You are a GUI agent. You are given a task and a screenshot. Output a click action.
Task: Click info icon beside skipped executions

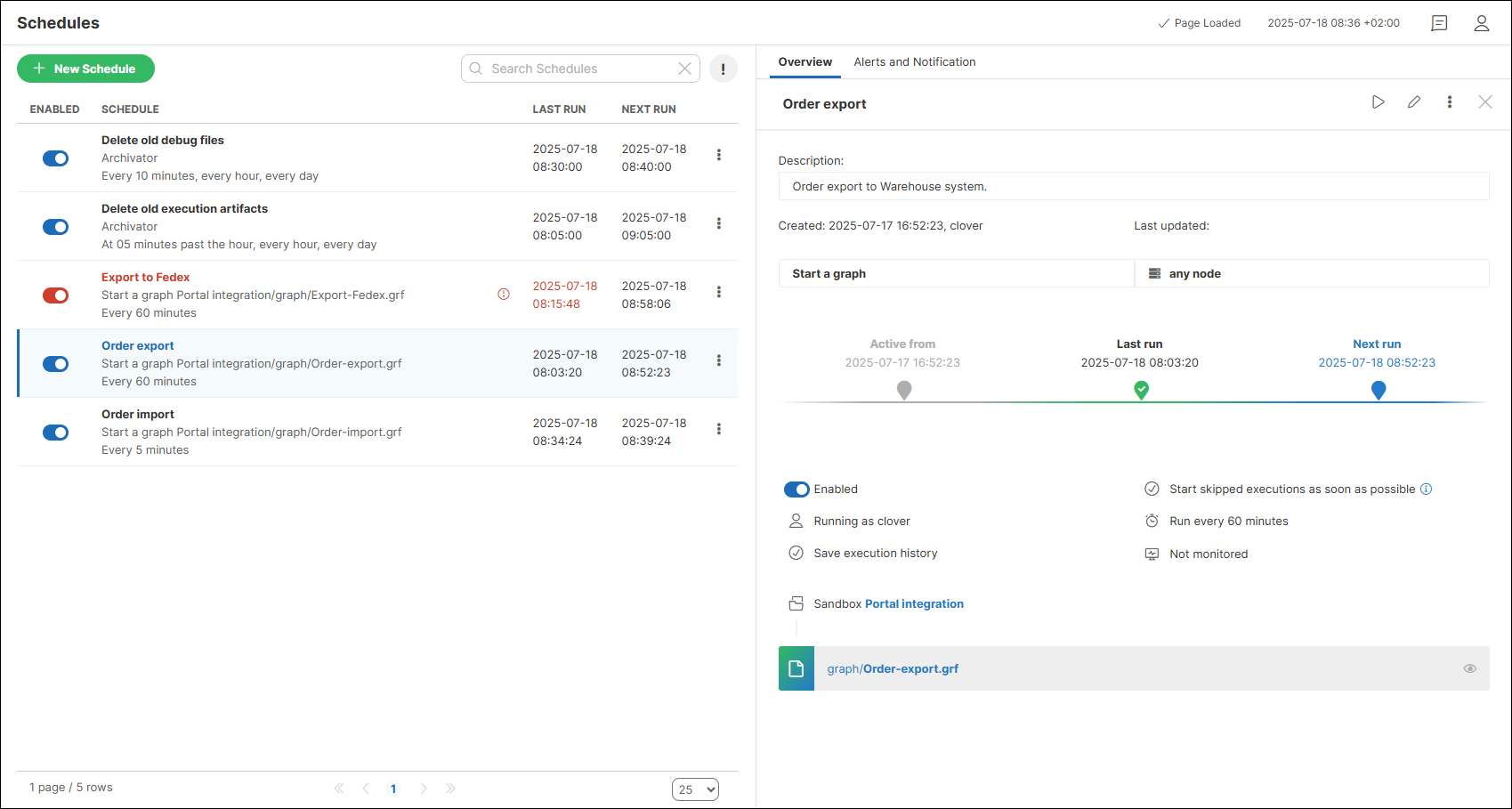(1426, 489)
